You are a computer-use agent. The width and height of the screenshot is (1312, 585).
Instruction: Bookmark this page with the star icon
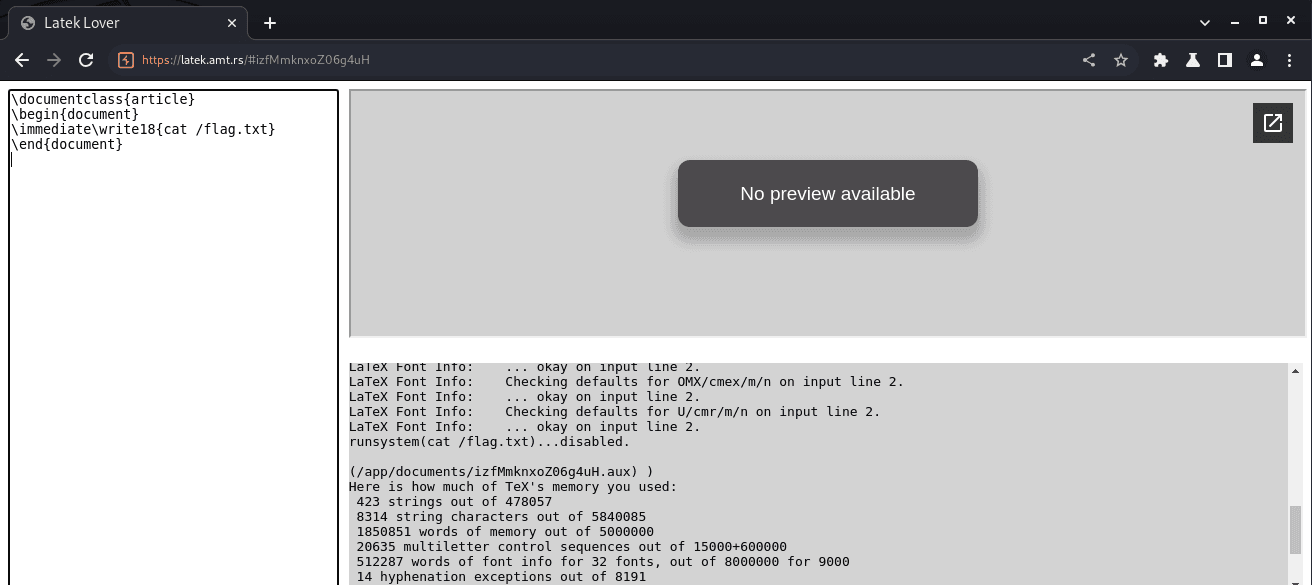click(x=1121, y=60)
